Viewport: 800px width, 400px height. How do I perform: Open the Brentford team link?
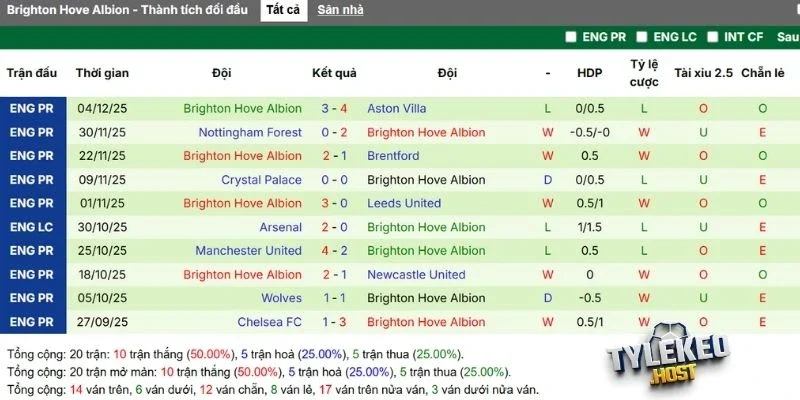(393, 156)
